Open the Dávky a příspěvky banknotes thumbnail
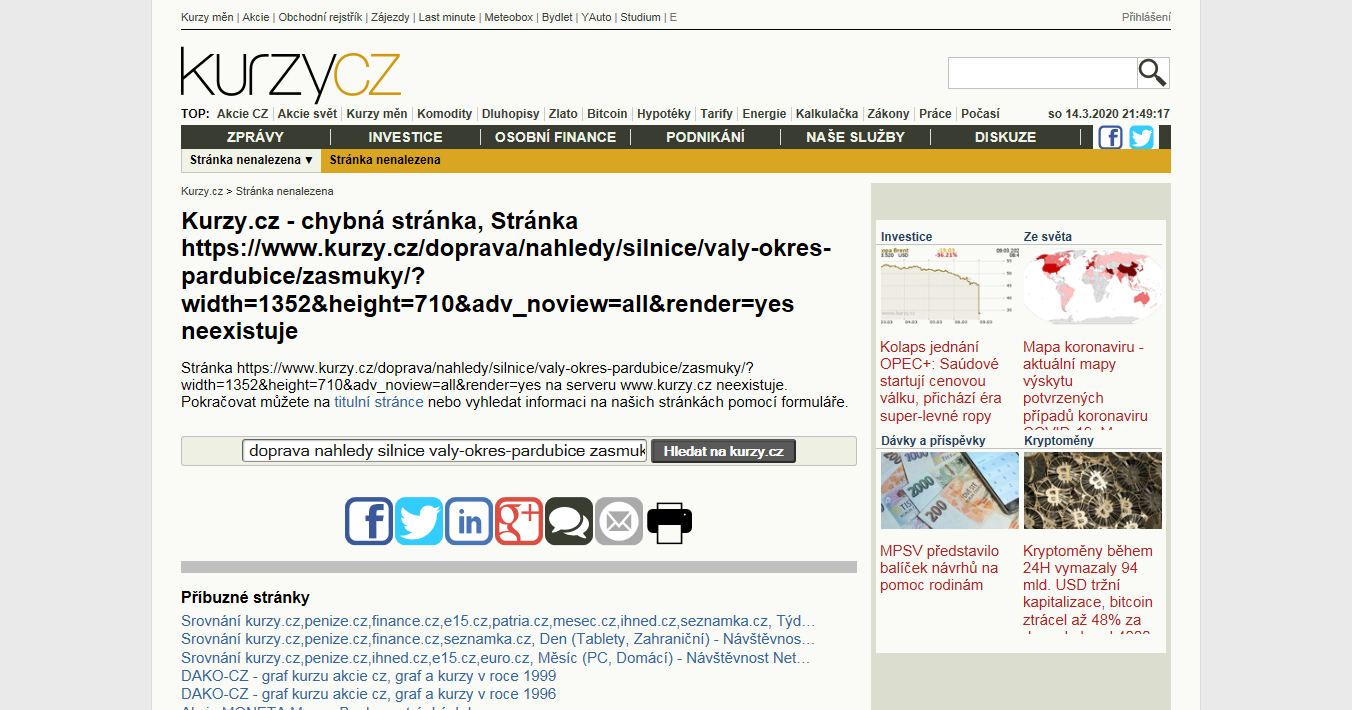Screen dimensions: 1352x710 coord(949,490)
